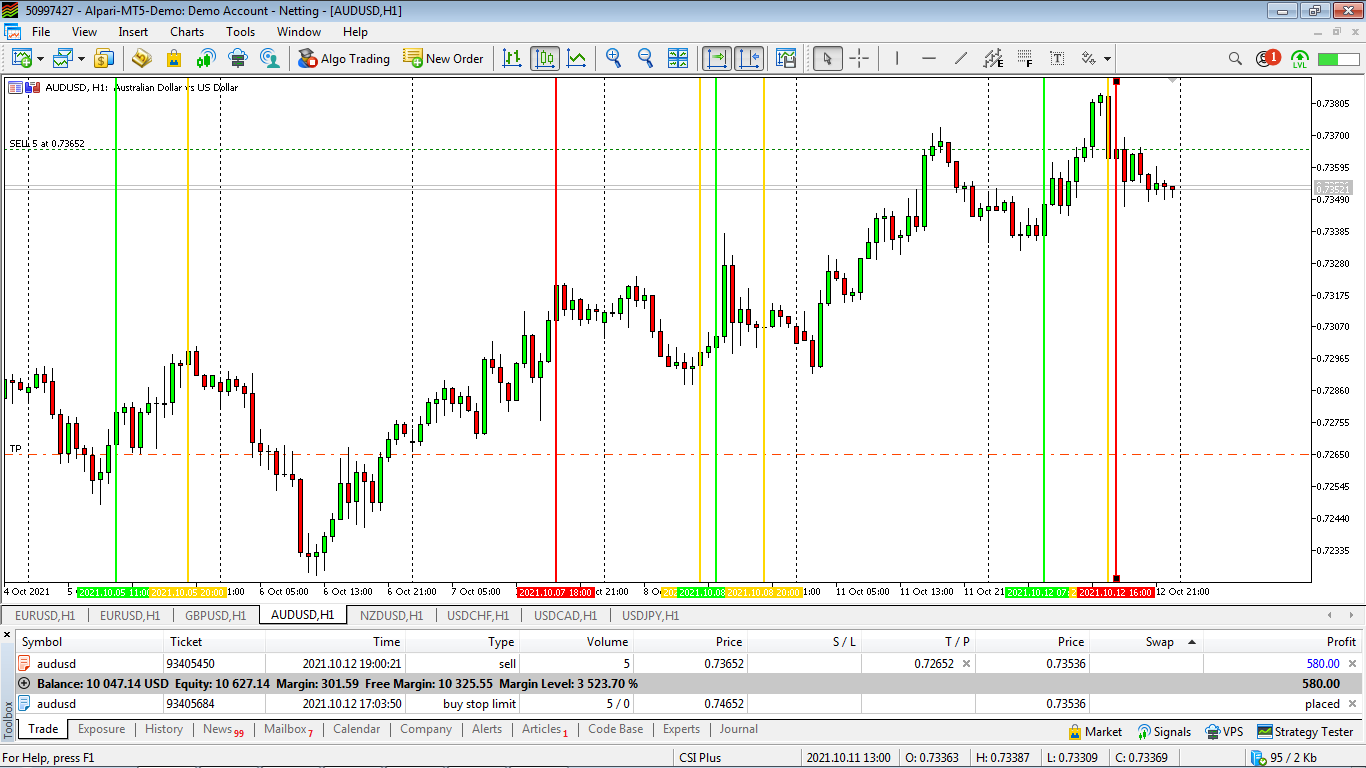The height and width of the screenshot is (768, 1366).
Task: Open the trading Signals icon
Action: (206, 58)
